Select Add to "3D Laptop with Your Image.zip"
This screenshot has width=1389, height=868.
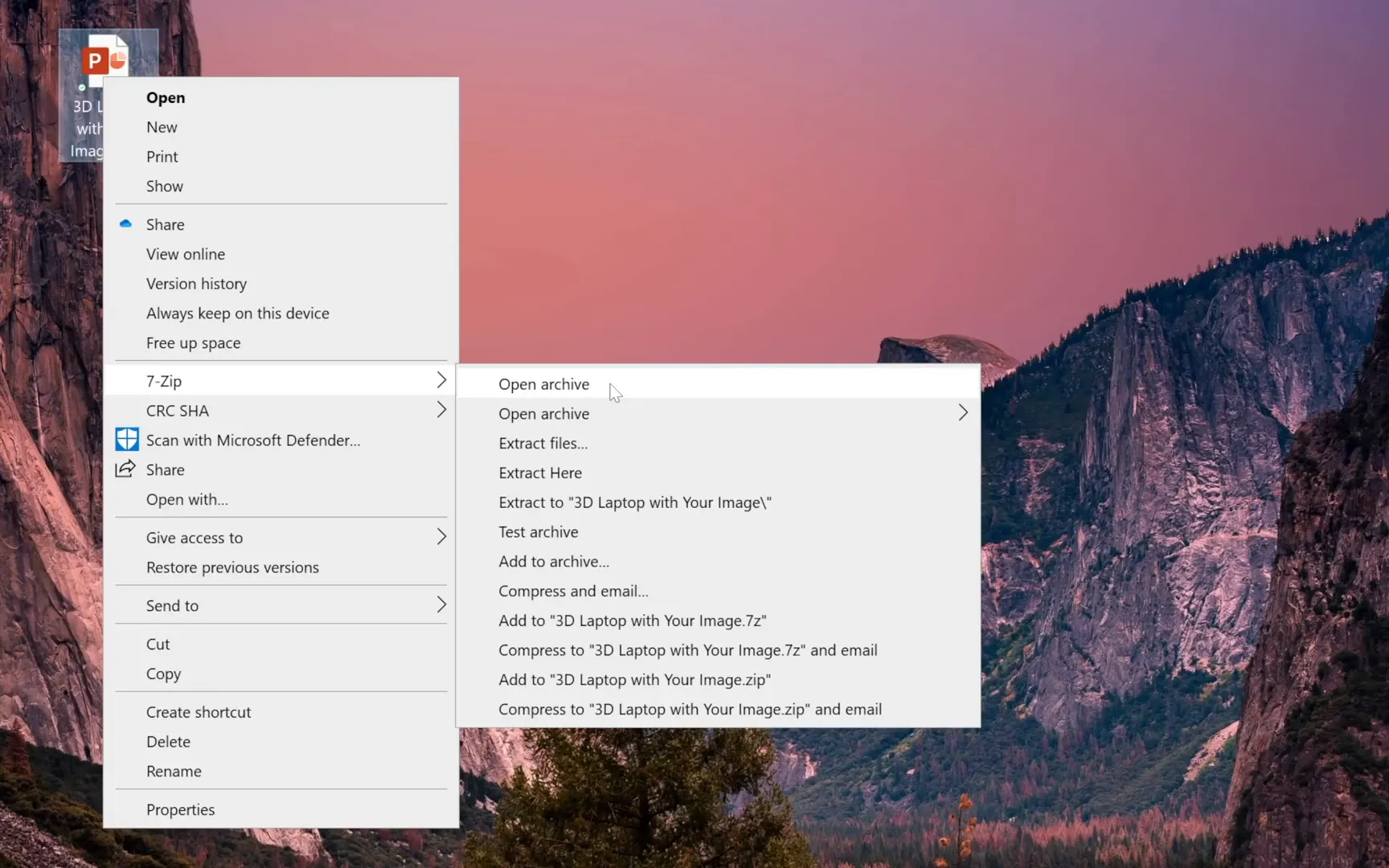tap(718, 680)
